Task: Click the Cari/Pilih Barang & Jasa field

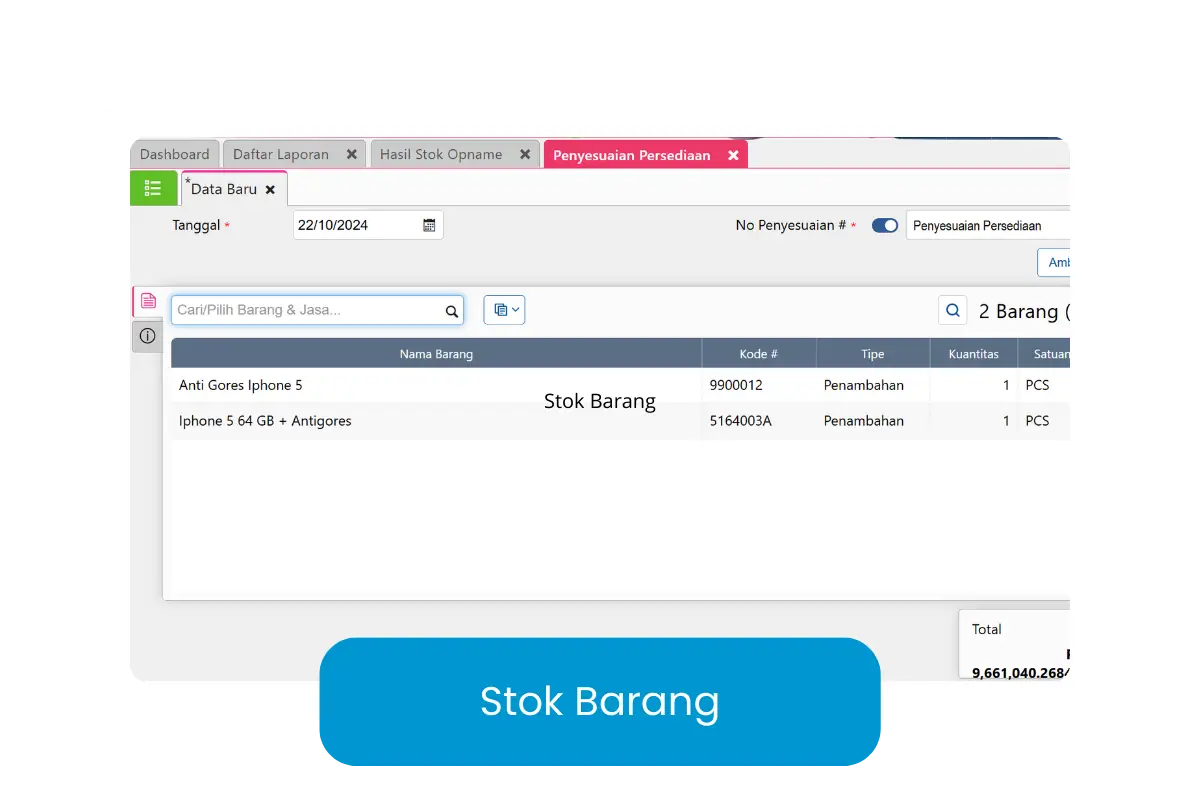Action: (x=307, y=310)
